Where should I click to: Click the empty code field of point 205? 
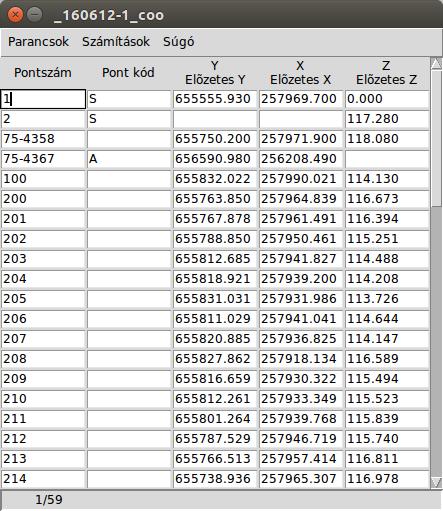[x=129, y=299]
